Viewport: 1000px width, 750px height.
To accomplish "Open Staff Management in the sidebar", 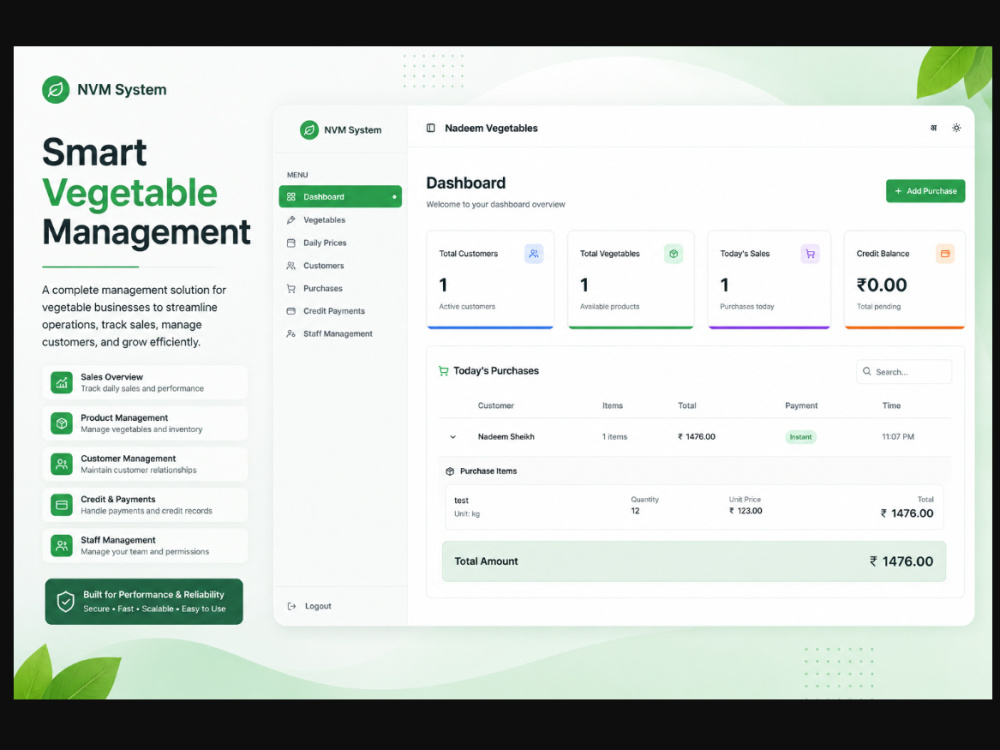I will (x=340, y=334).
